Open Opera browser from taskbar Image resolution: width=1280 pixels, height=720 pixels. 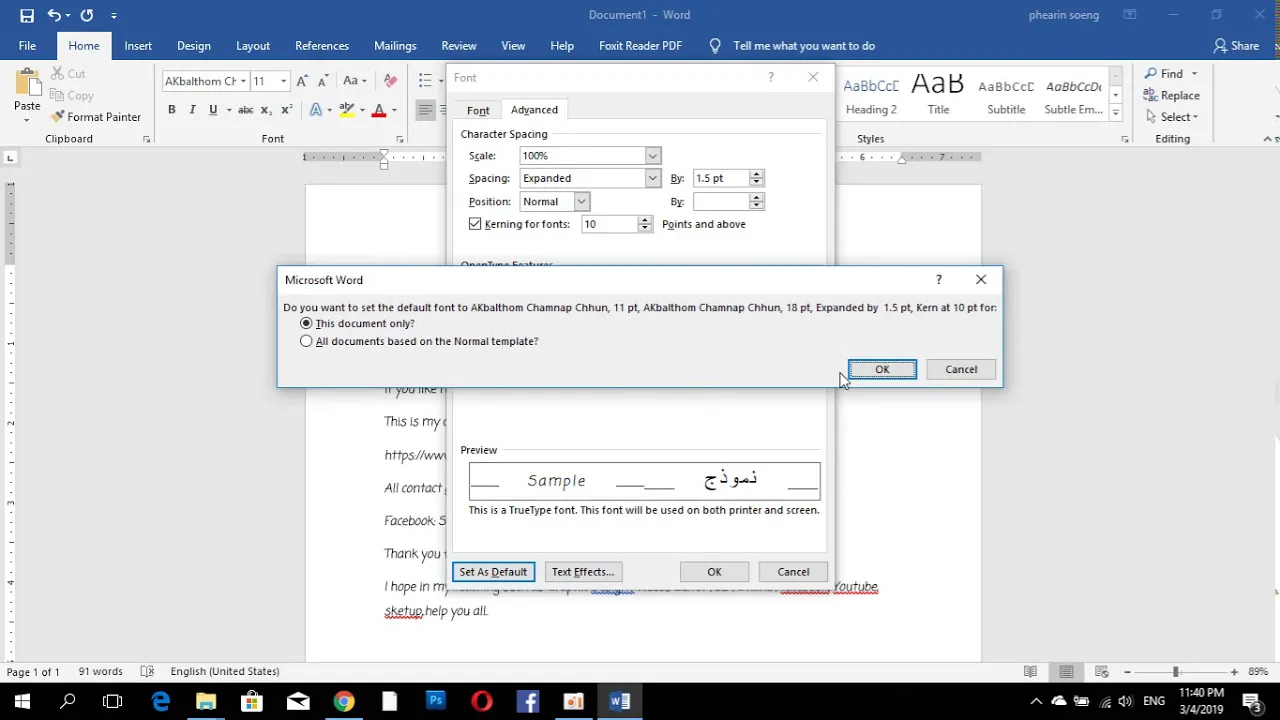coord(482,701)
